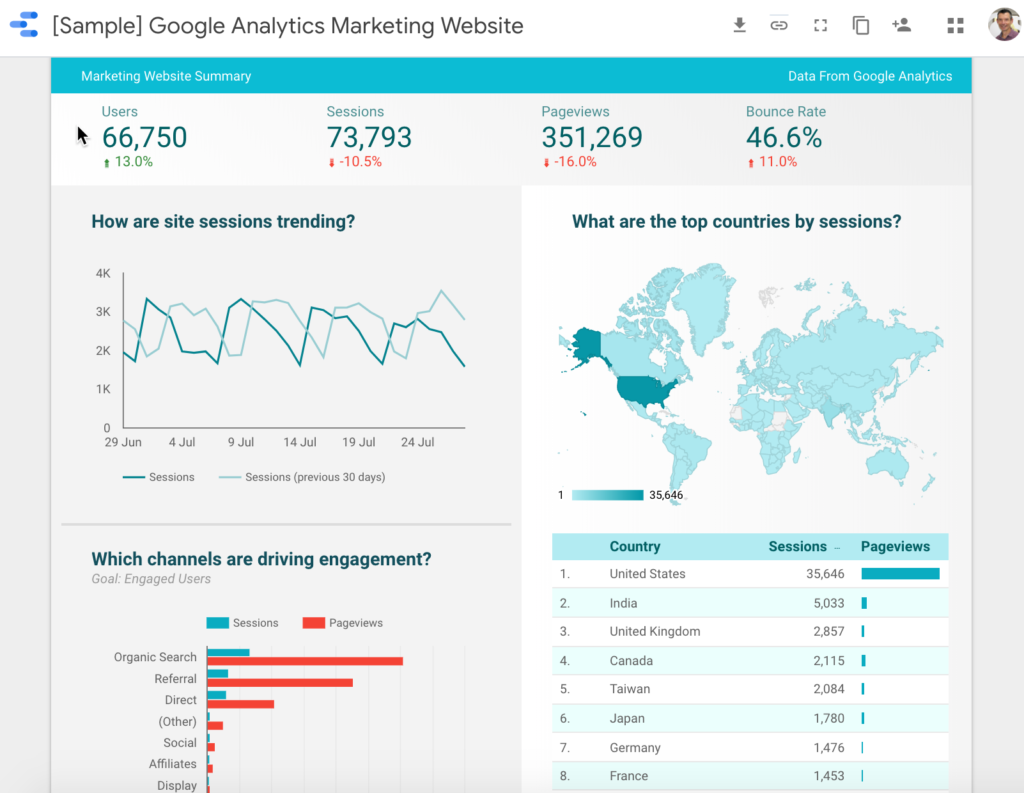Click the Sessions line legend entry
1024x793 pixels.
click(x=159, y=477)
